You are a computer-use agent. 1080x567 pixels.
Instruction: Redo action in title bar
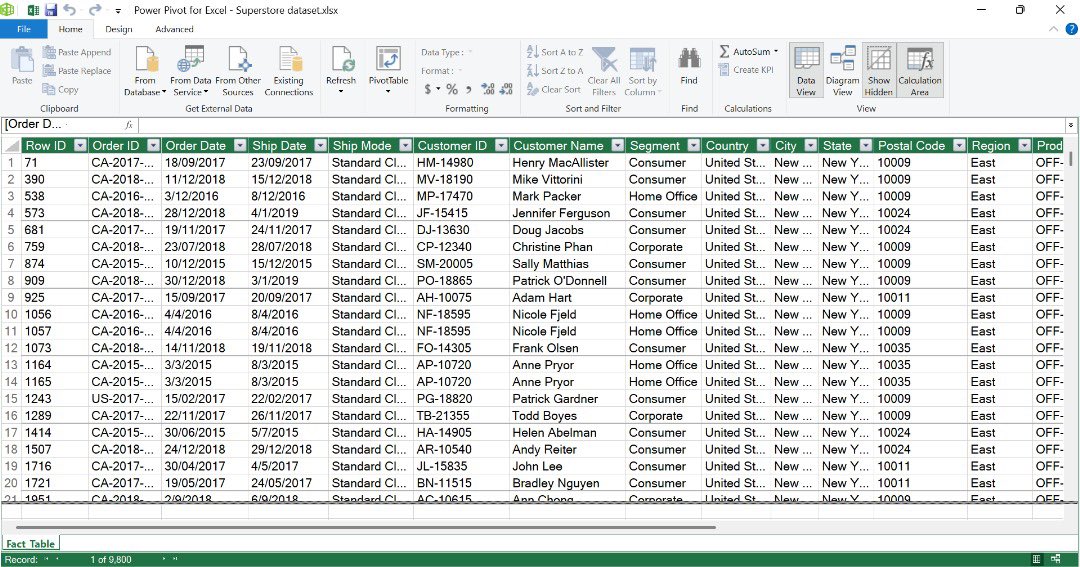click(95, 10)
